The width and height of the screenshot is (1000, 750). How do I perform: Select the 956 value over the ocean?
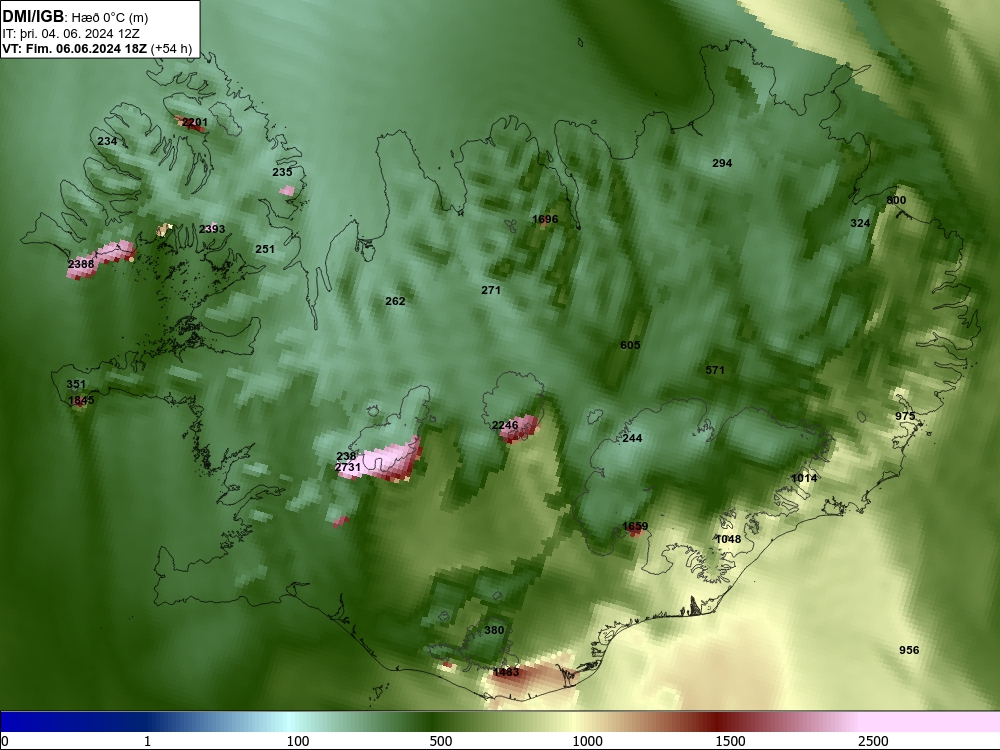click(x=909, y=650)
